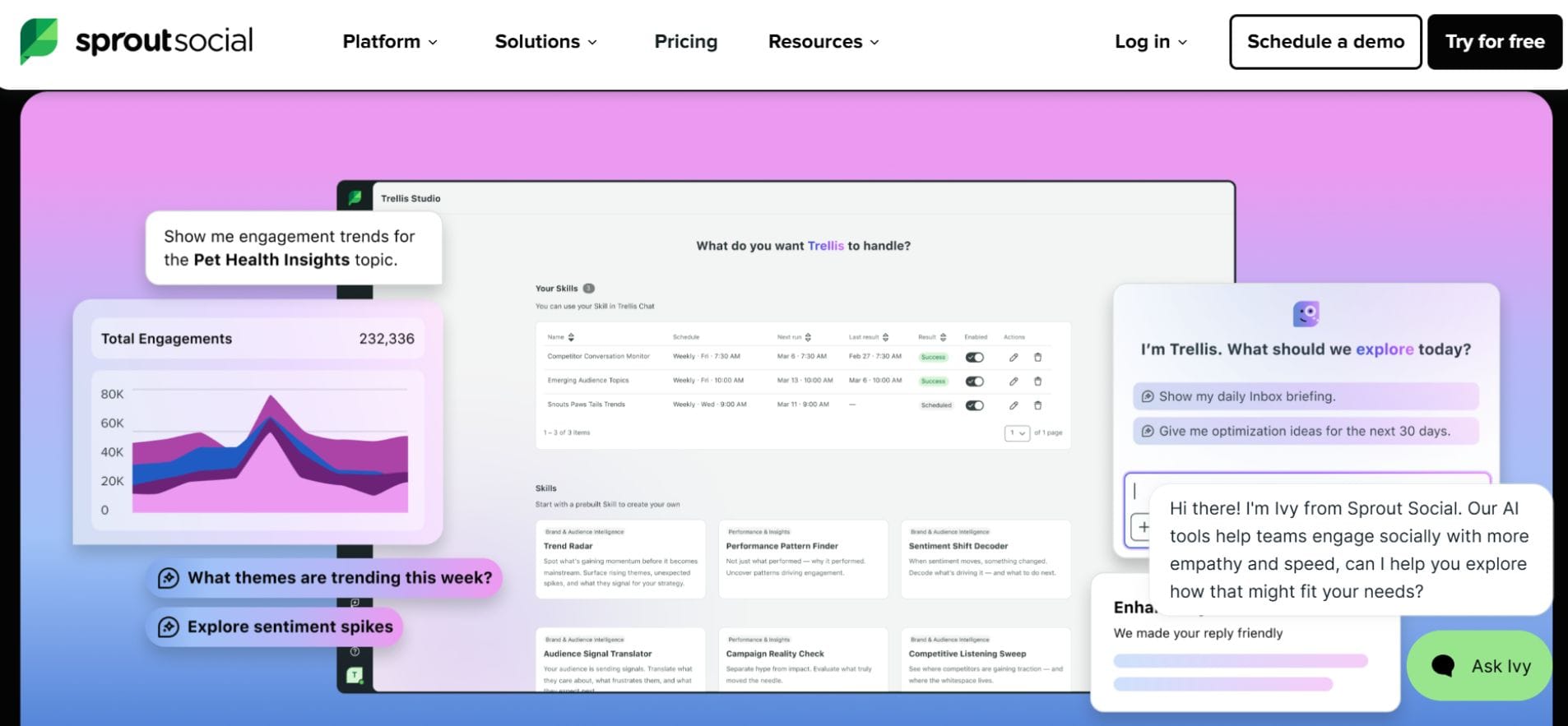The height and width of the screenshot is (726, 1568).
Task: Disable the Emerging Audience Topics skill toggle
Action: click(975, 381)
